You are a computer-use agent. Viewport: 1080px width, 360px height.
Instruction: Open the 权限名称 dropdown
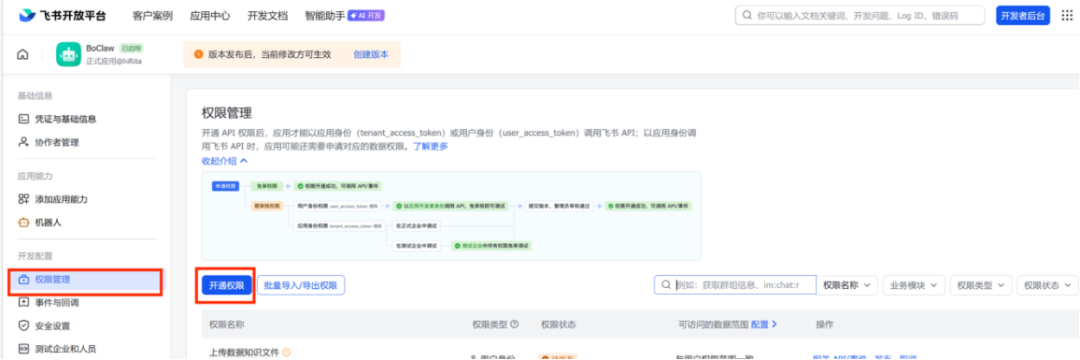[x=848, y=284]
